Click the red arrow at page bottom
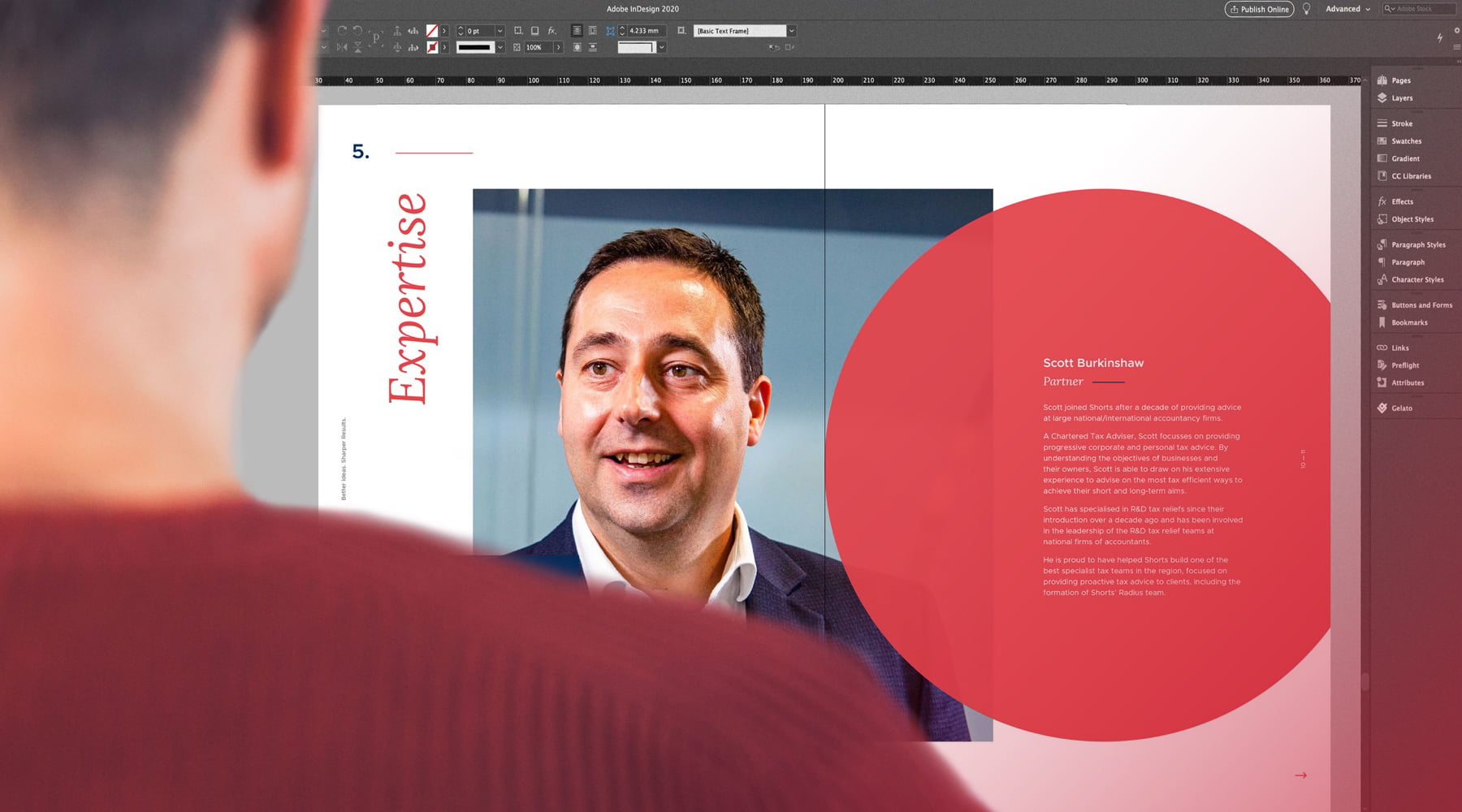This screenshot has width=1462, height=812. (1300, 775)
